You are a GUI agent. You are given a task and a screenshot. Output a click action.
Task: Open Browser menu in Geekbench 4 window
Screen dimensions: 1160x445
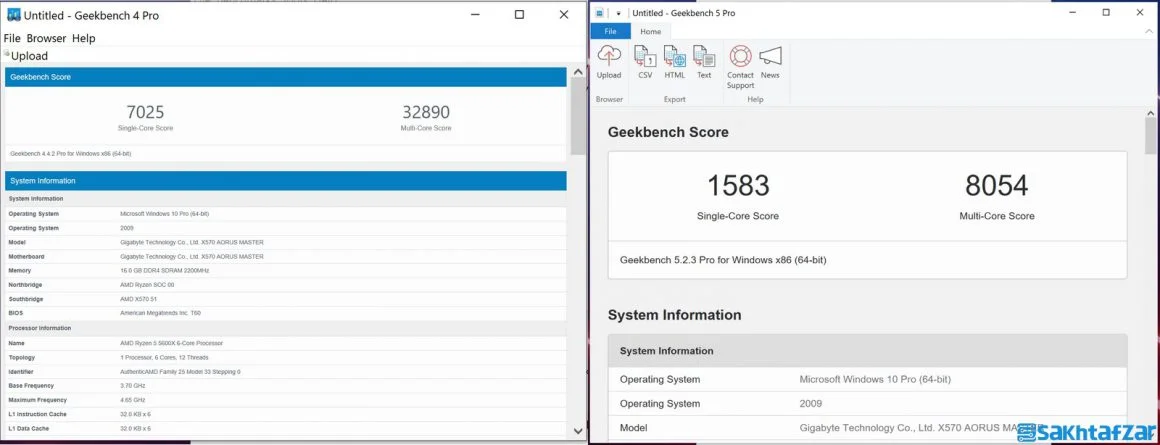(x=46, y=38)
